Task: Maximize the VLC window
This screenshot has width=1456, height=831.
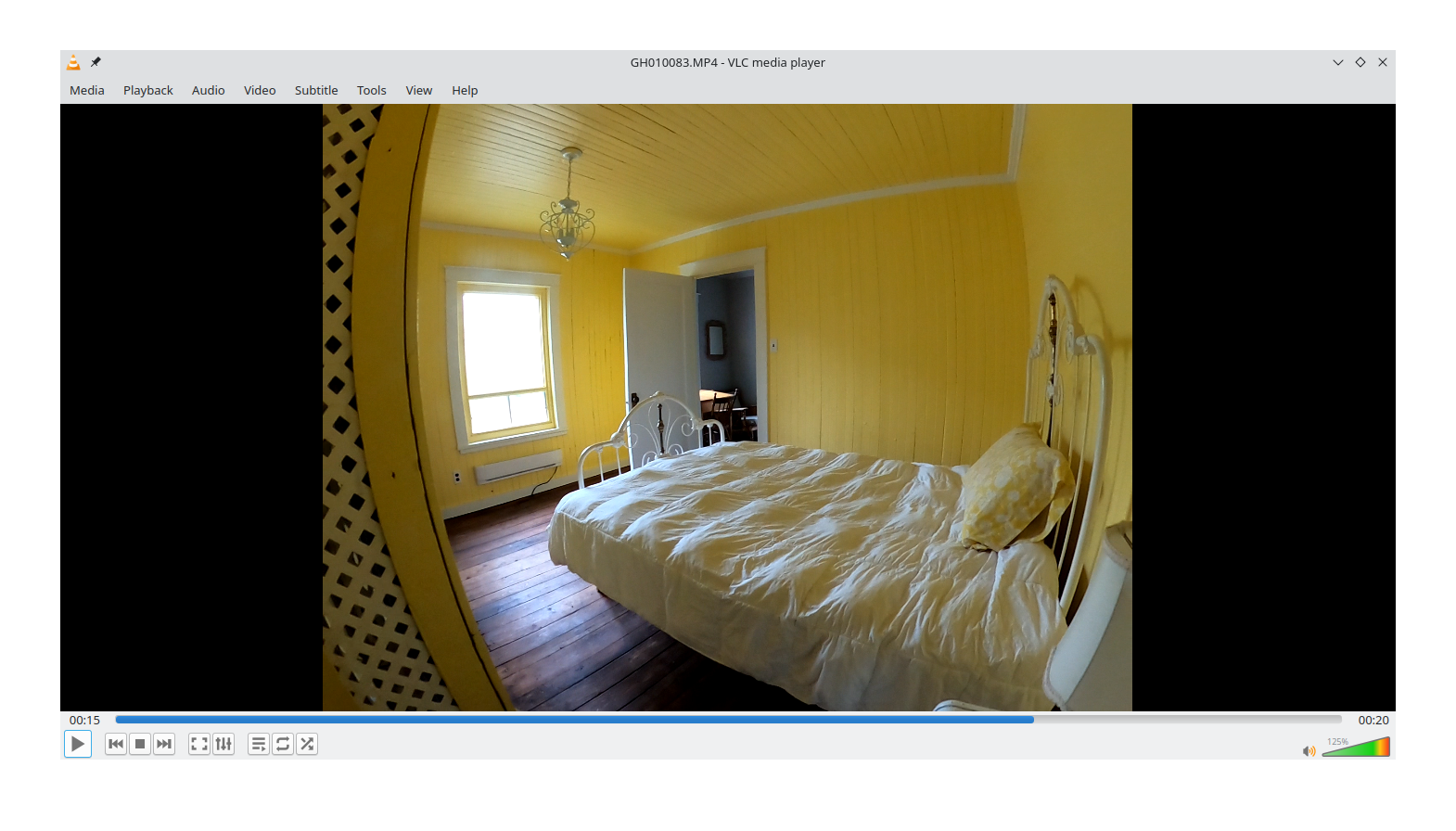Action: click(1360, 62)
